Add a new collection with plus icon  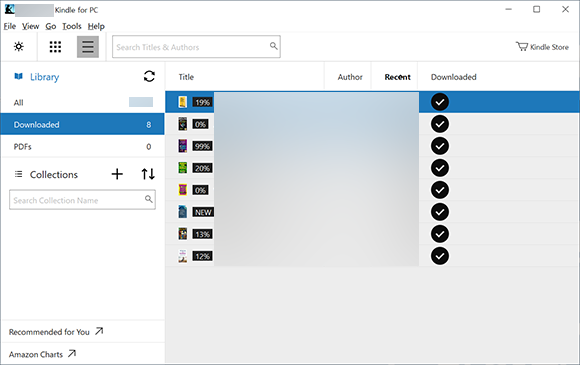click(x=117, y=174)
